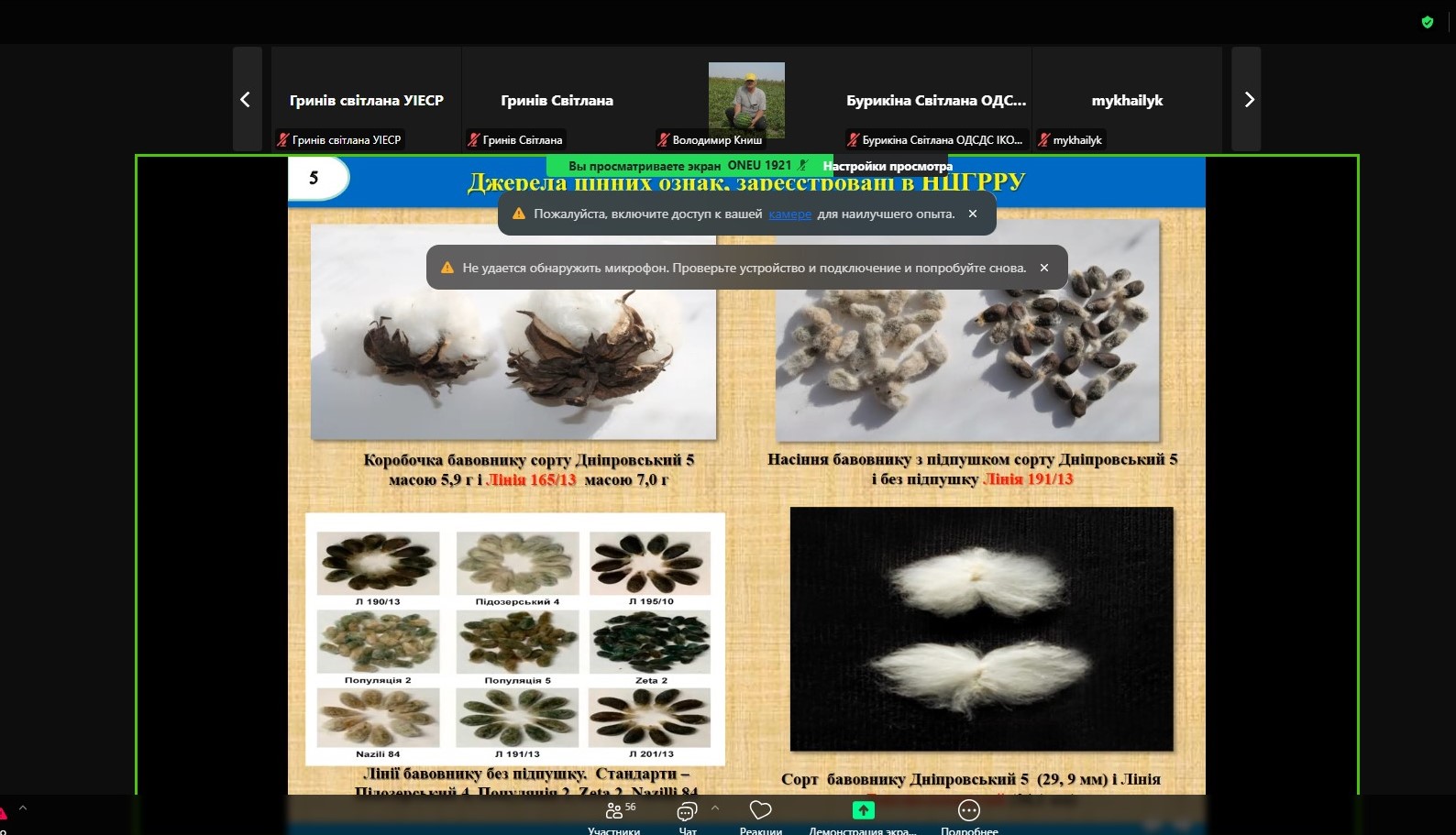This screenshot has height=835, width=1456.
Task: Open Настройки просмотра view options dropdown
Action: 887,166
